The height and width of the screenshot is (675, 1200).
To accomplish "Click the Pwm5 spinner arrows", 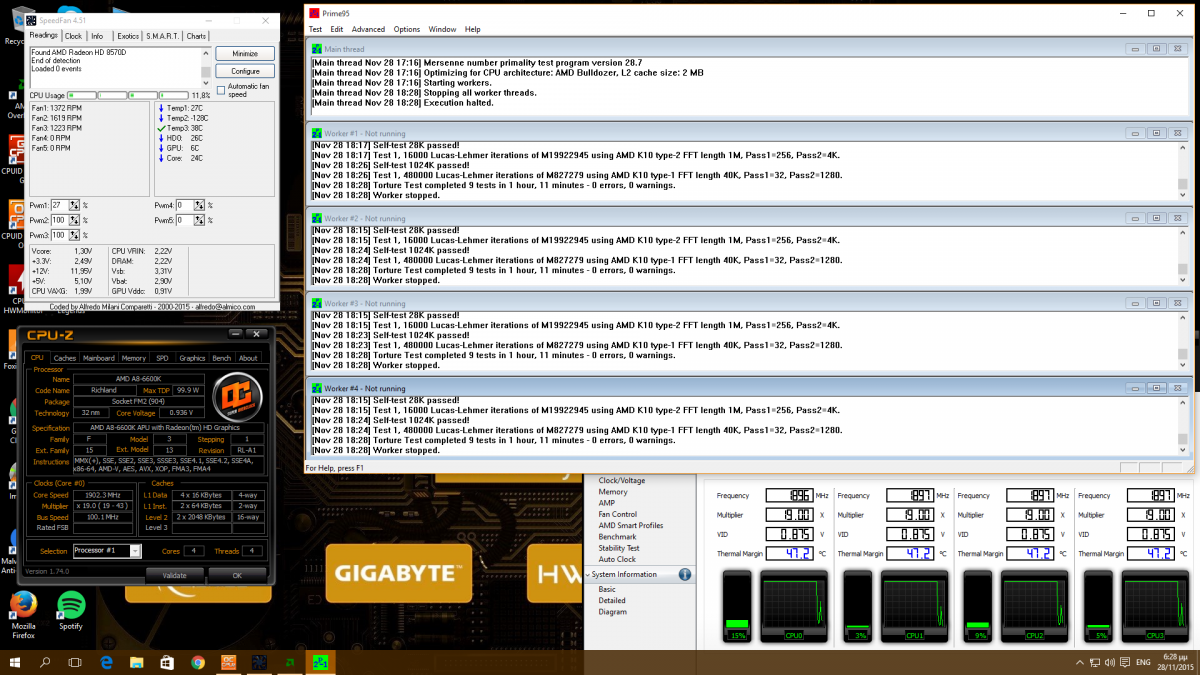I will (x=201, y=220).
